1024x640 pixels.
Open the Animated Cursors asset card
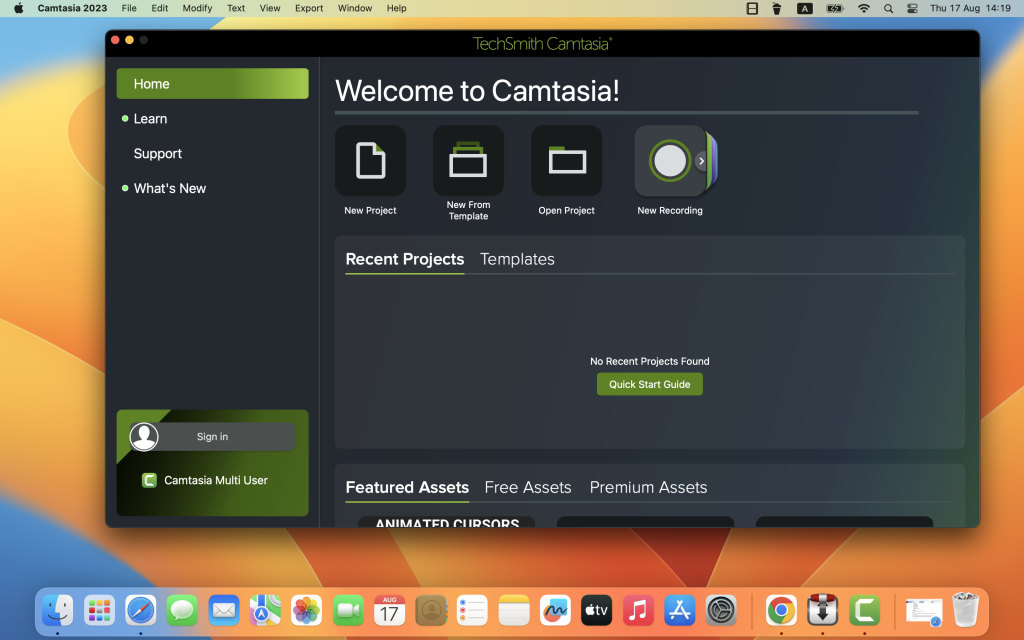coord(447,522)
